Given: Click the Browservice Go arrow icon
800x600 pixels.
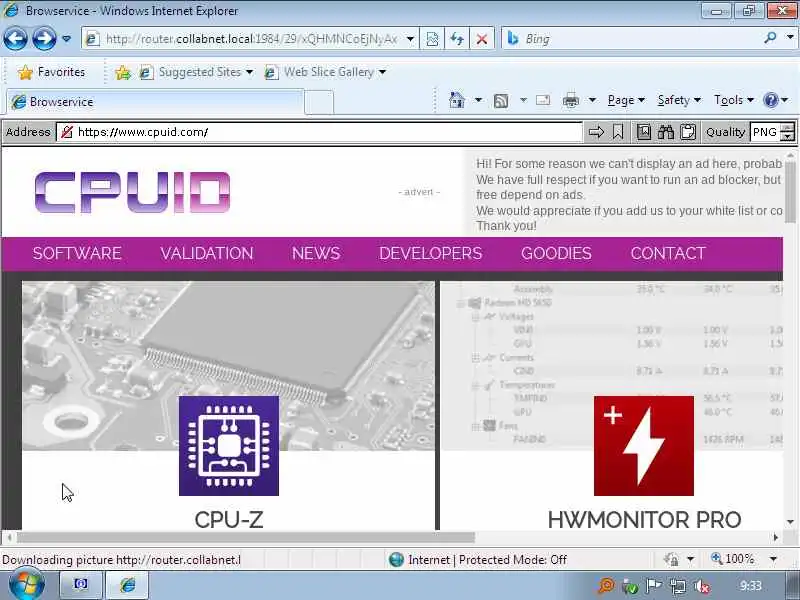Looking at the screenshot, I should (595, 132).
